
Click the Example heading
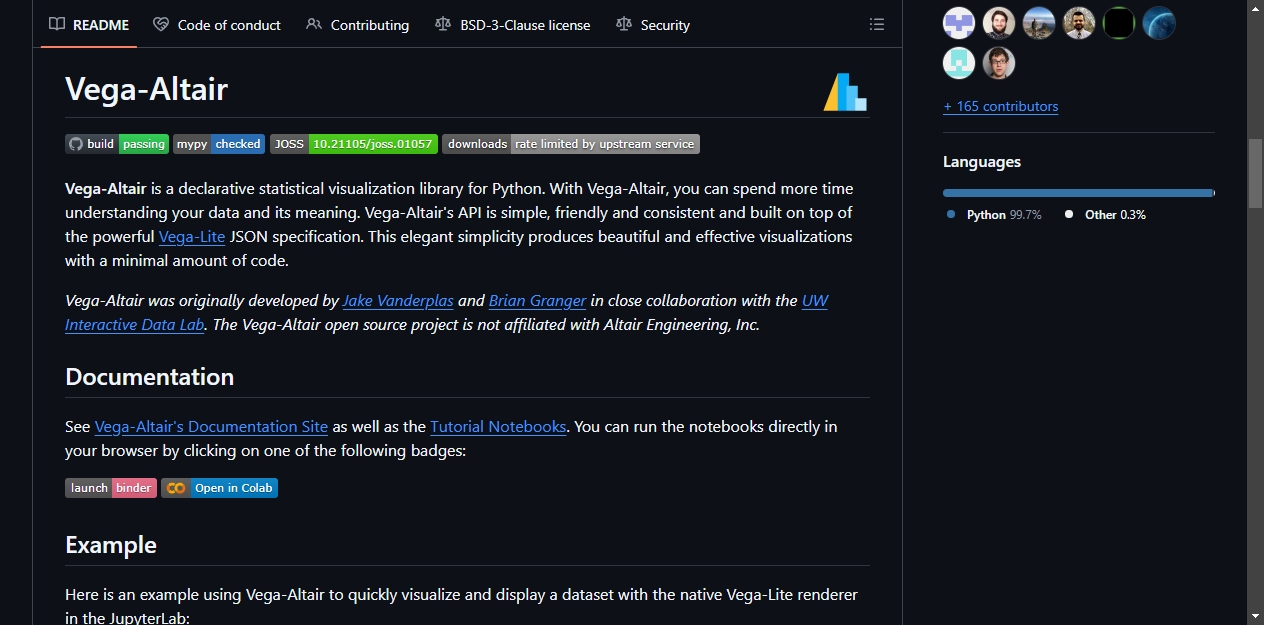111,545
